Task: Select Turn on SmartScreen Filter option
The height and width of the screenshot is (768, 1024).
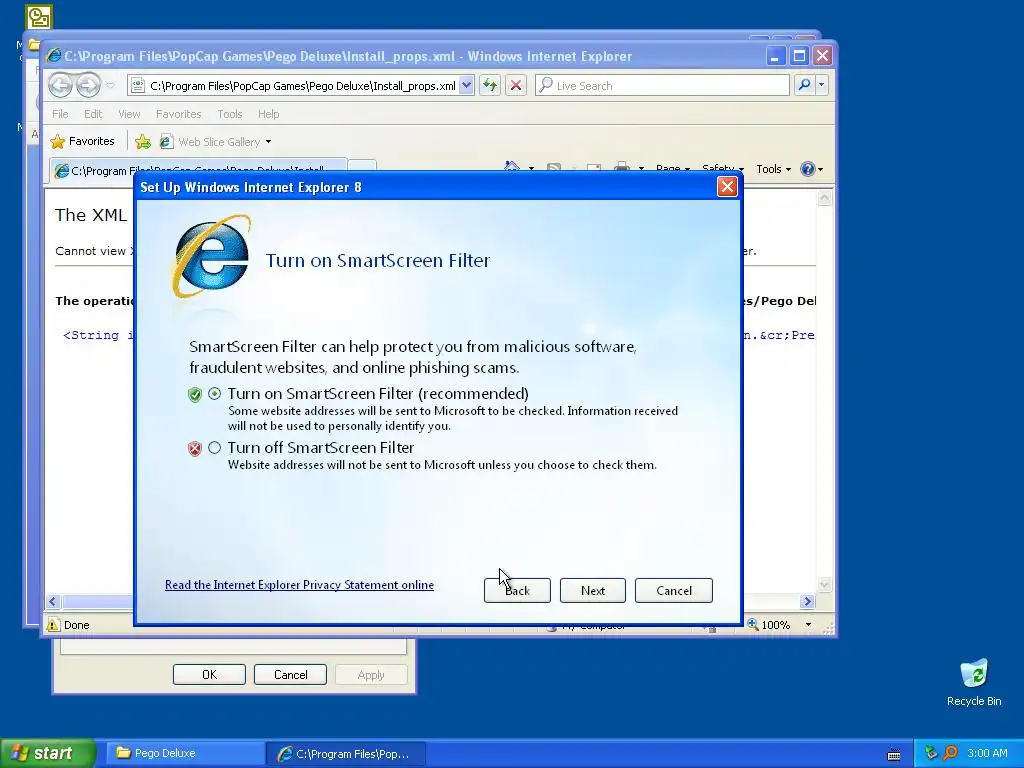Action: pos(214,394)
